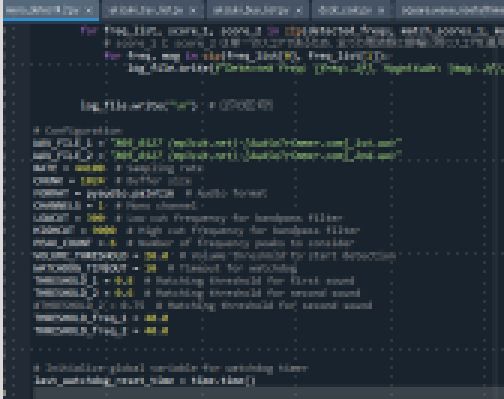This screenshot has width=504, height=399.
Task: Place cursor on the CHUNK buffer size line
Action: (112, 181)
